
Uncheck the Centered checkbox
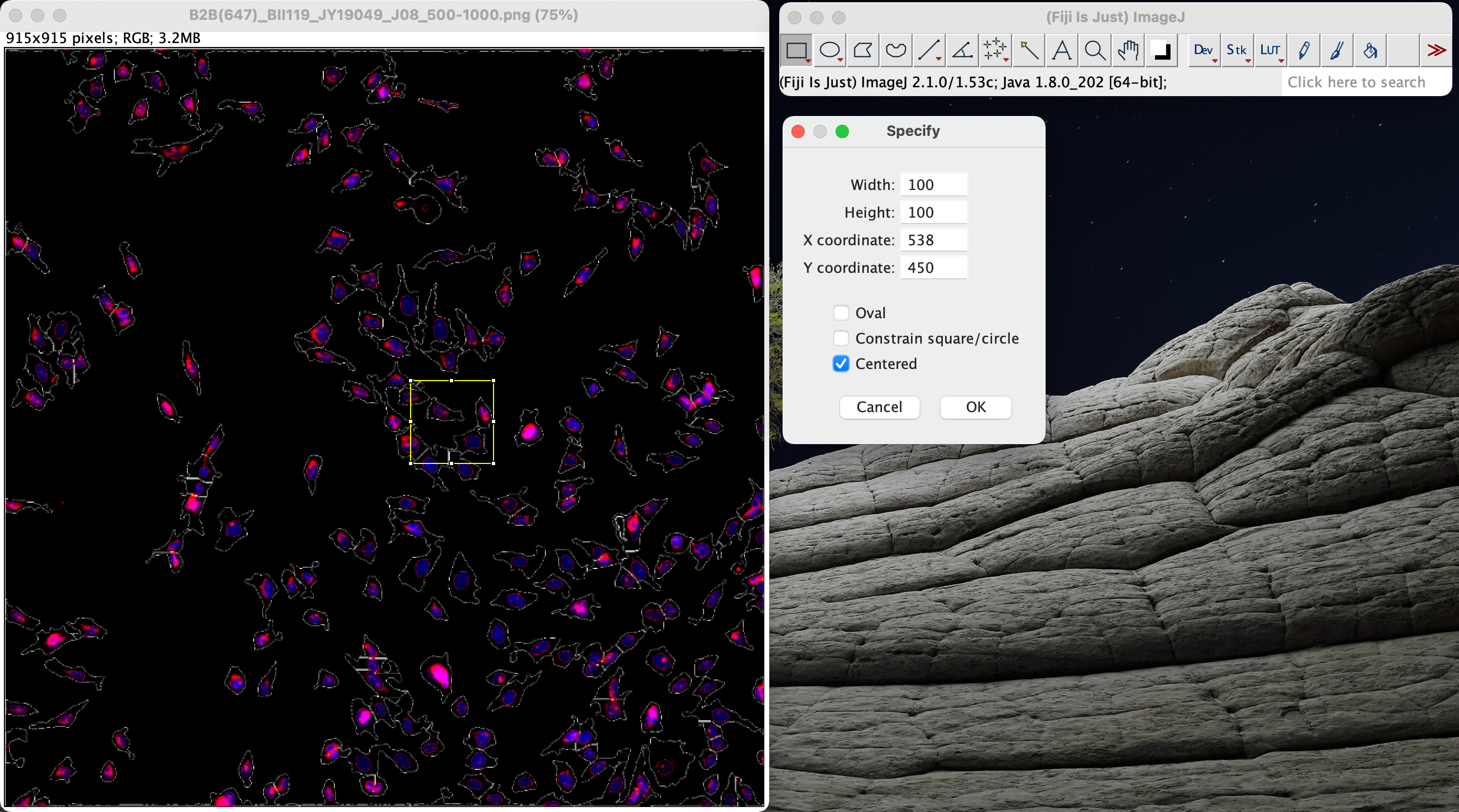click(841, 363)
